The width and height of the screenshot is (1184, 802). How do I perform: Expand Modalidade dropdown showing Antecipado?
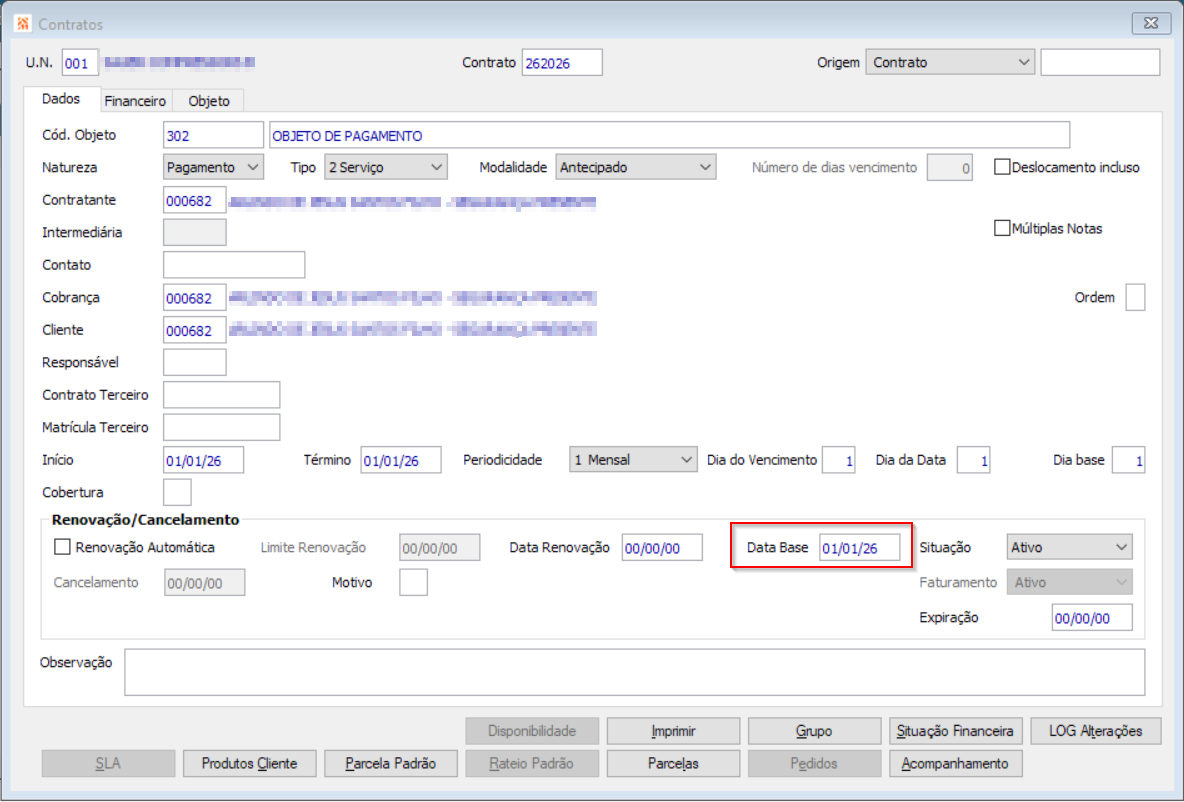(x=636, y=167)
